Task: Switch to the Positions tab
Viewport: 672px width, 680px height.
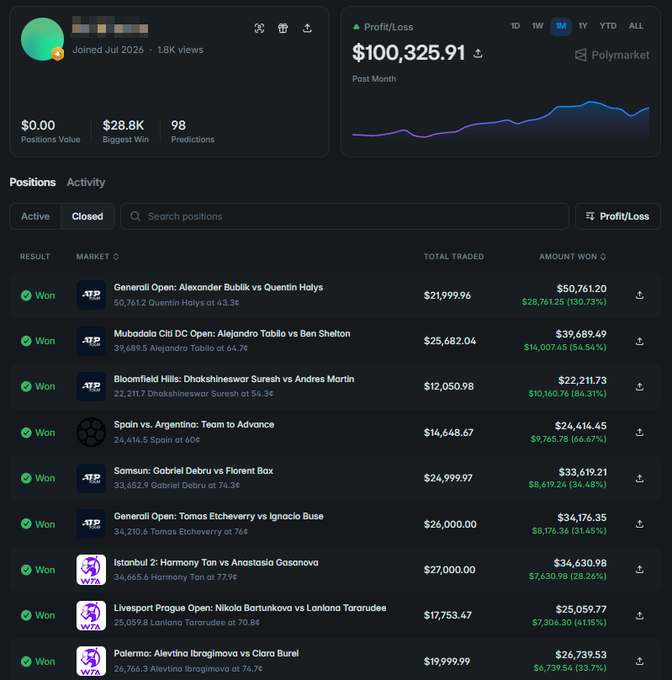Action: point(33,182)
